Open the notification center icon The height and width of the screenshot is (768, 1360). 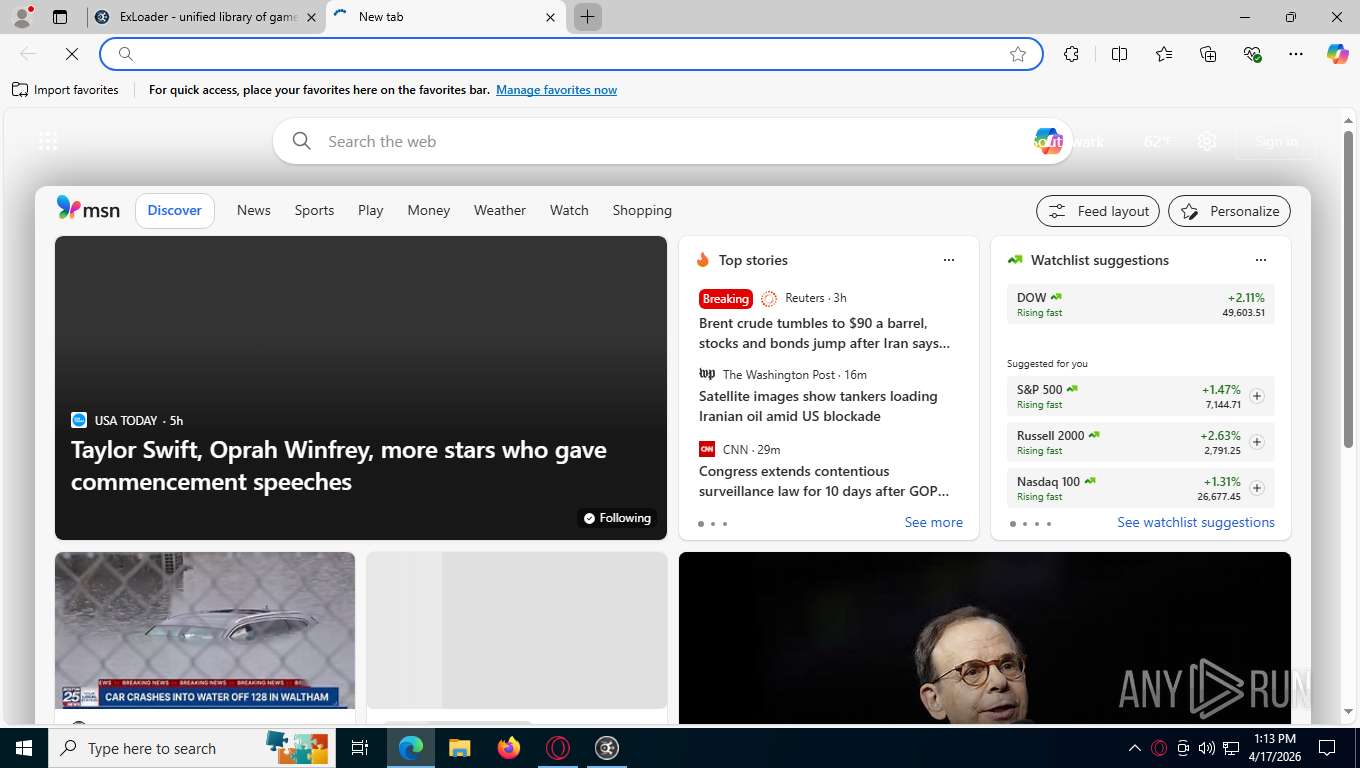click(x=1327, y=748)
